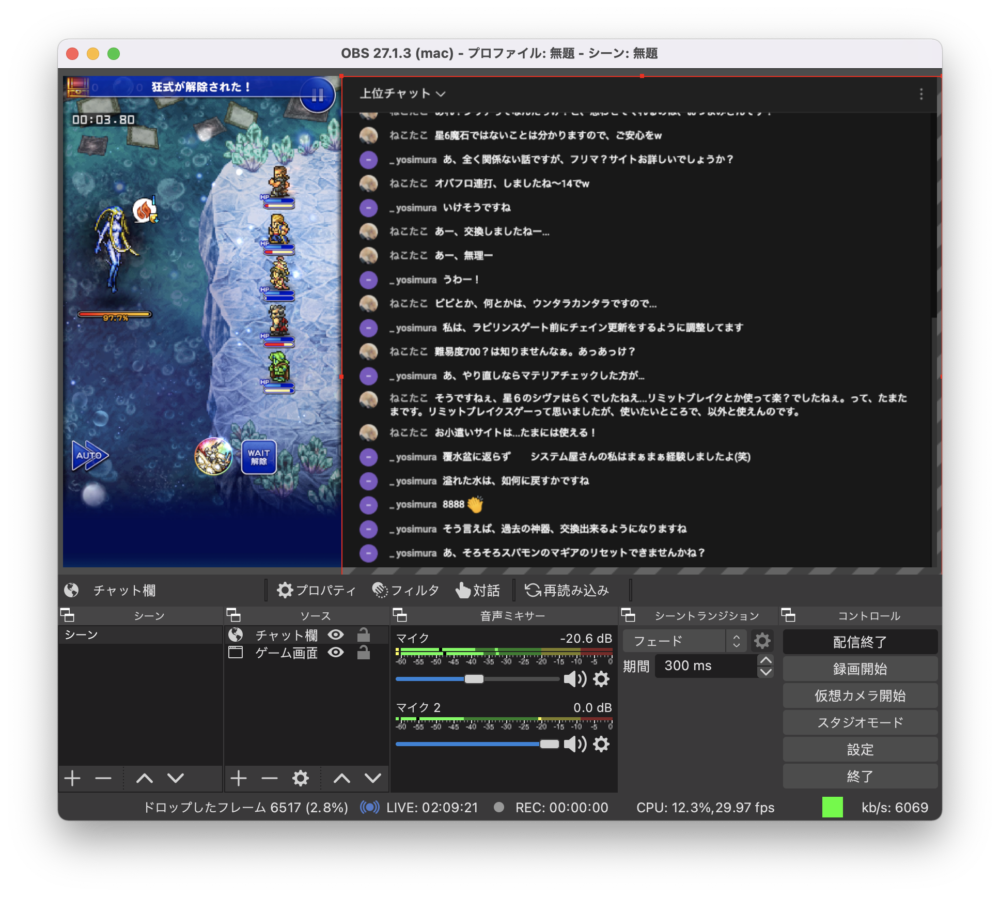Screen dimensions: 1000x897
Task: Add a new scene with the plus icon
Action: [72, 778]
